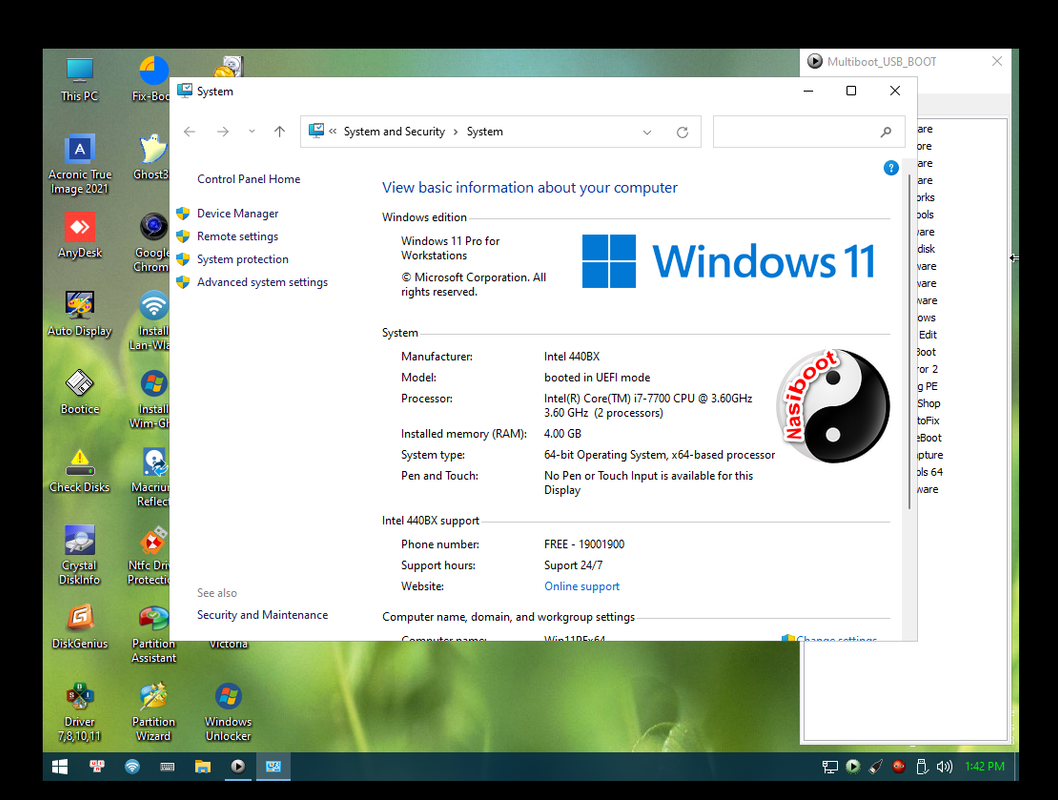Open the Ghost desktop icon
The width and height of the screenshot is (1058, 800).
pyautogui.click(x=151, y=156)
